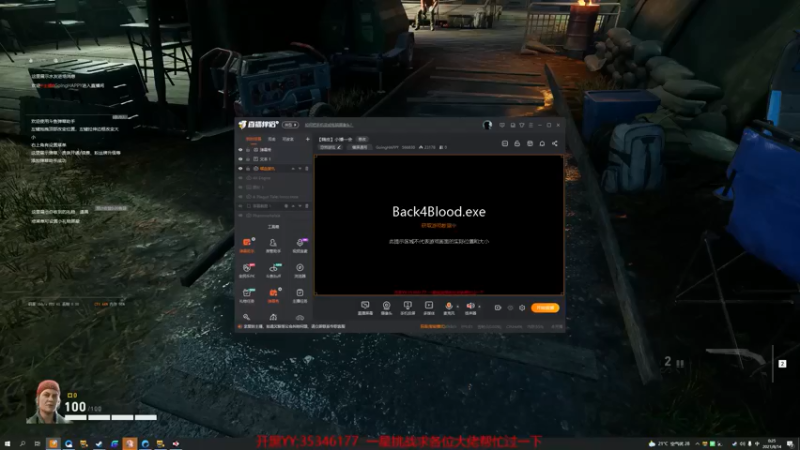Select the second tab in the scene panel
The height and width of the screenshot is (450, 800).
pyautogui.click(x=272, y=139)
